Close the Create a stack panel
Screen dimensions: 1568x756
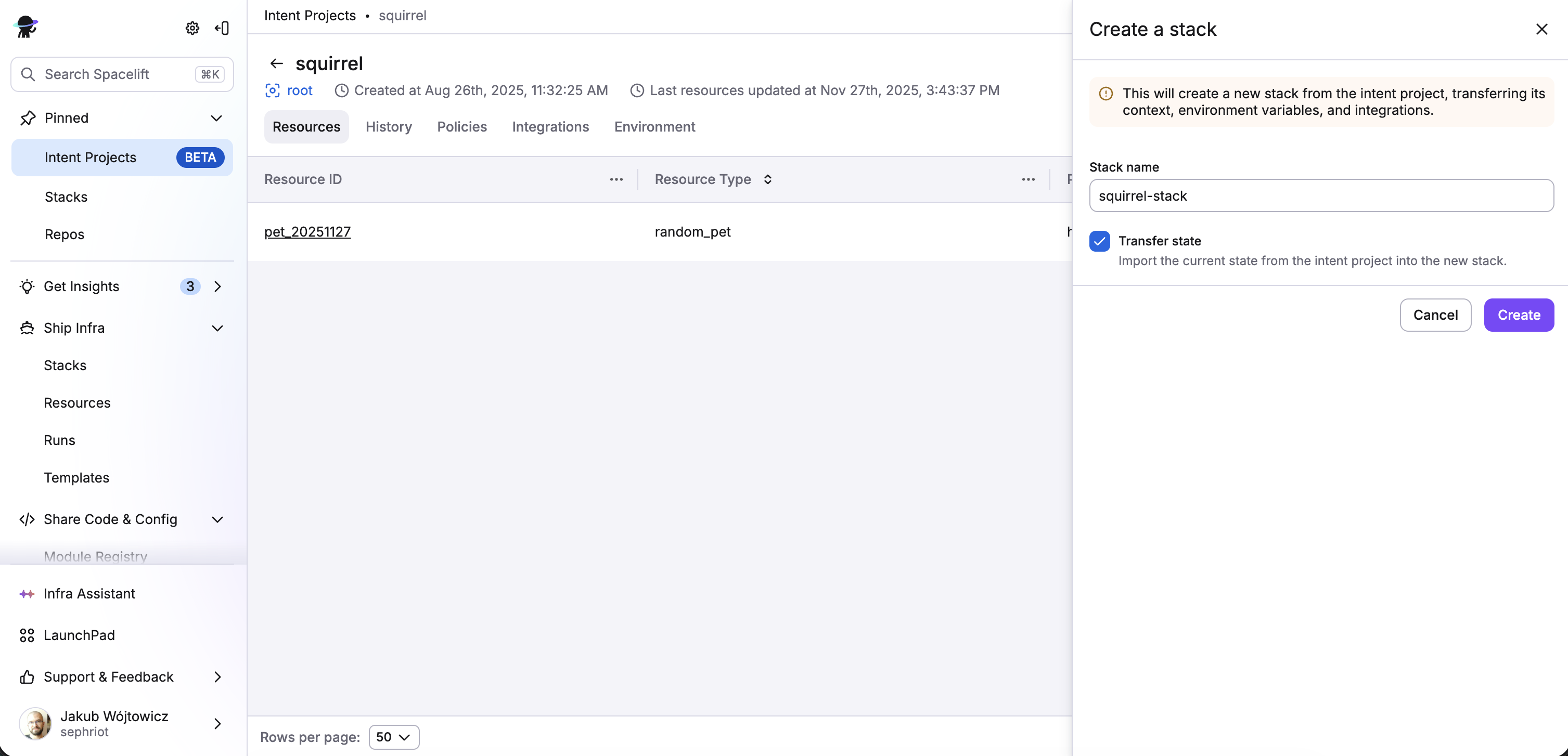point(1541,29)
